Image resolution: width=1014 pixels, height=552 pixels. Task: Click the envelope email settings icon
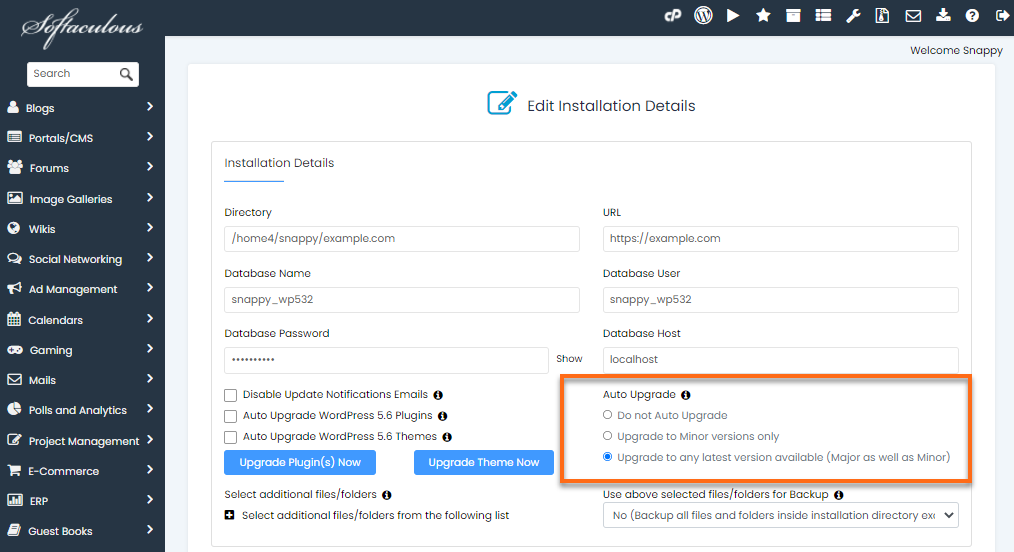[913, 16]
